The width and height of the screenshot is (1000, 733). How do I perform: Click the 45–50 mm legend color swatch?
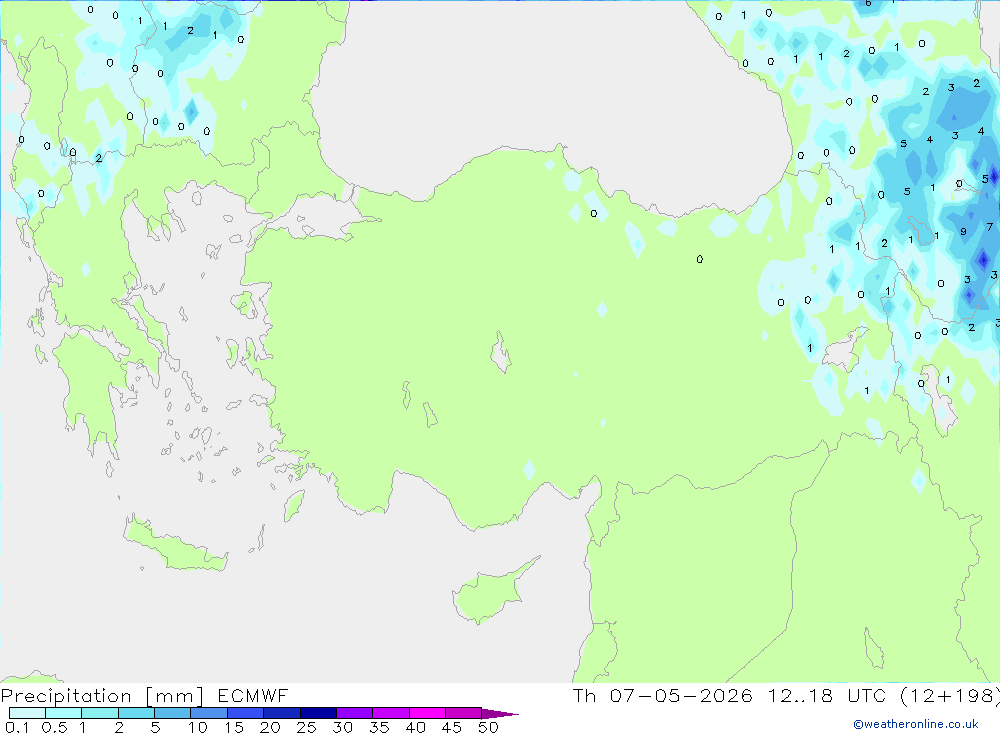click(x=463, y=713)
